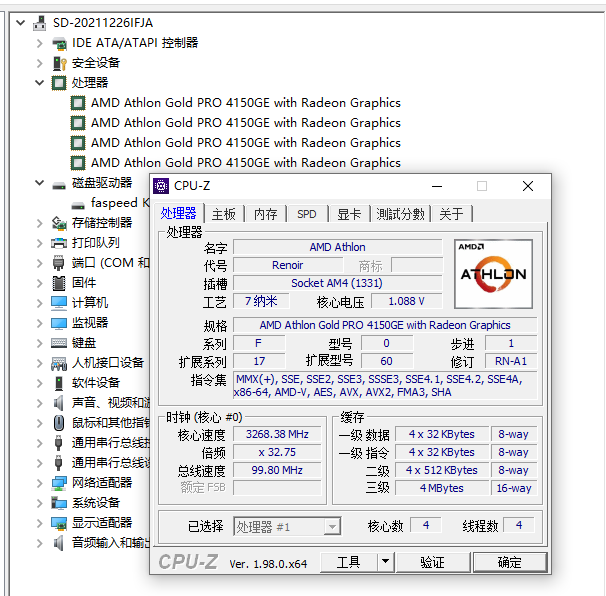Switch to the 主板 tab
Viewport: 606px width, 596px height.
(x=224, y=214)
